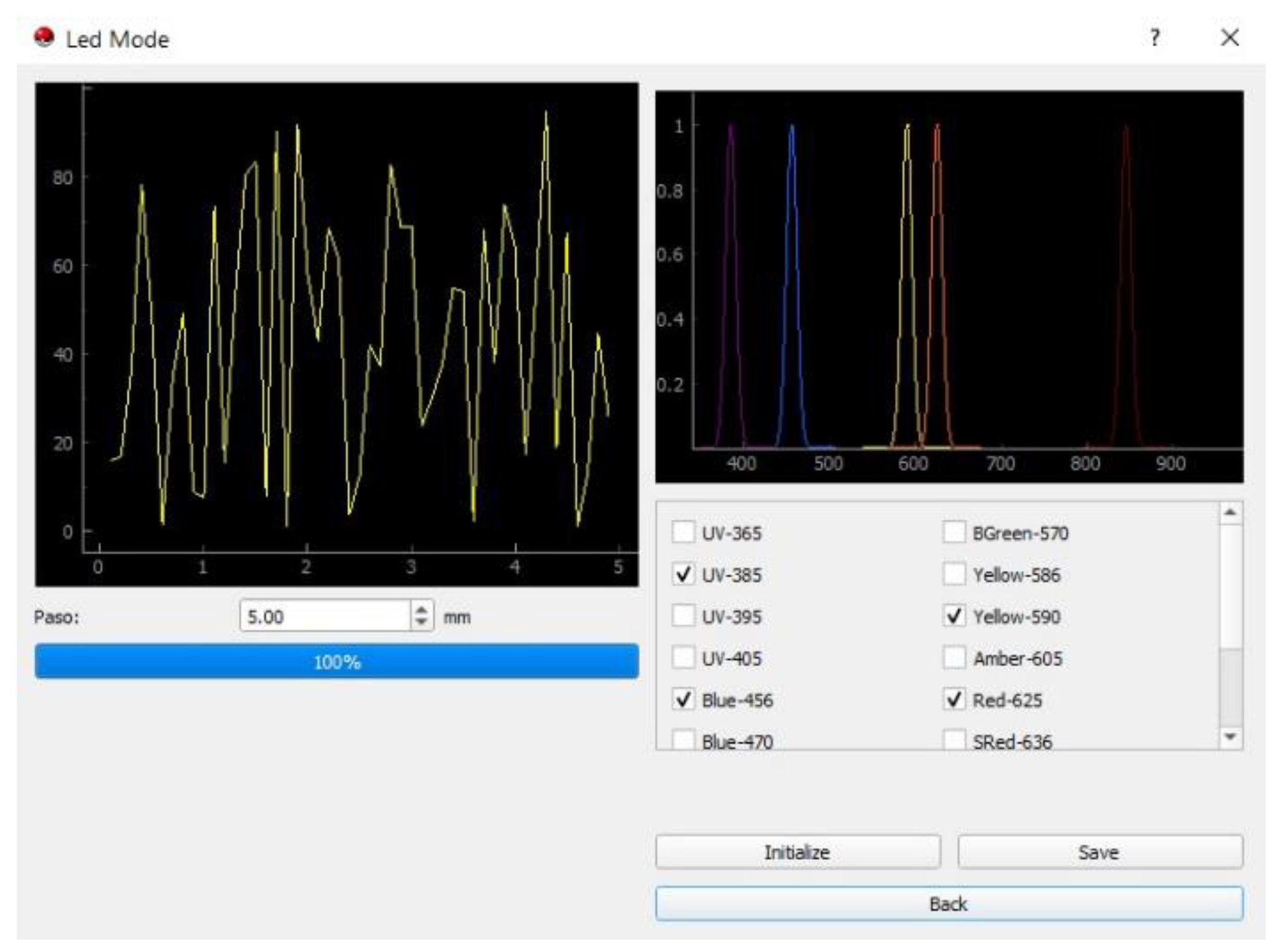
Task: Check the BGreen-570 LED
Action: click(954, 532)
